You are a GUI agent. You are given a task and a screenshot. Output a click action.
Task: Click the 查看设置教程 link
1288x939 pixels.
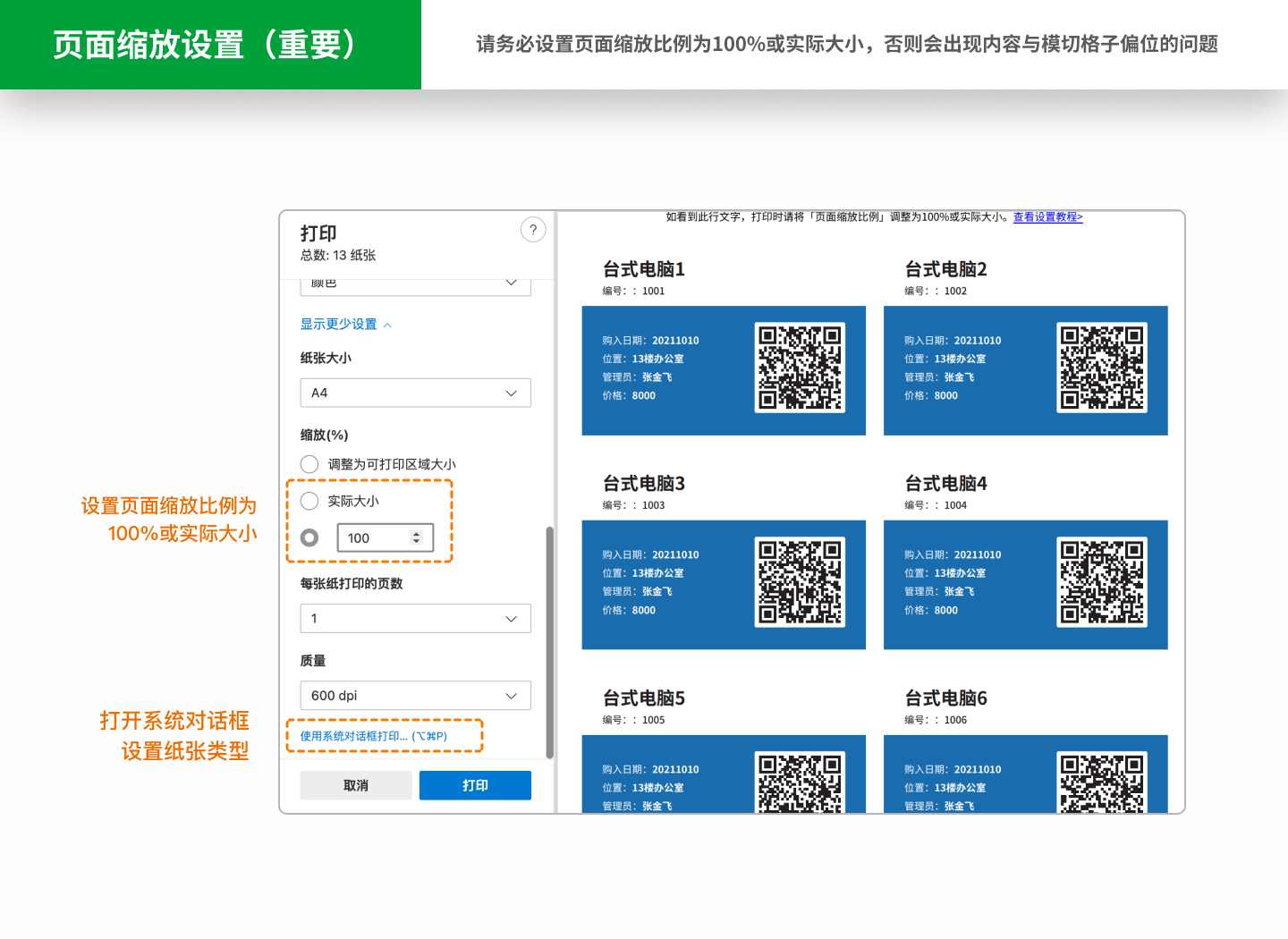point(1047,216)
